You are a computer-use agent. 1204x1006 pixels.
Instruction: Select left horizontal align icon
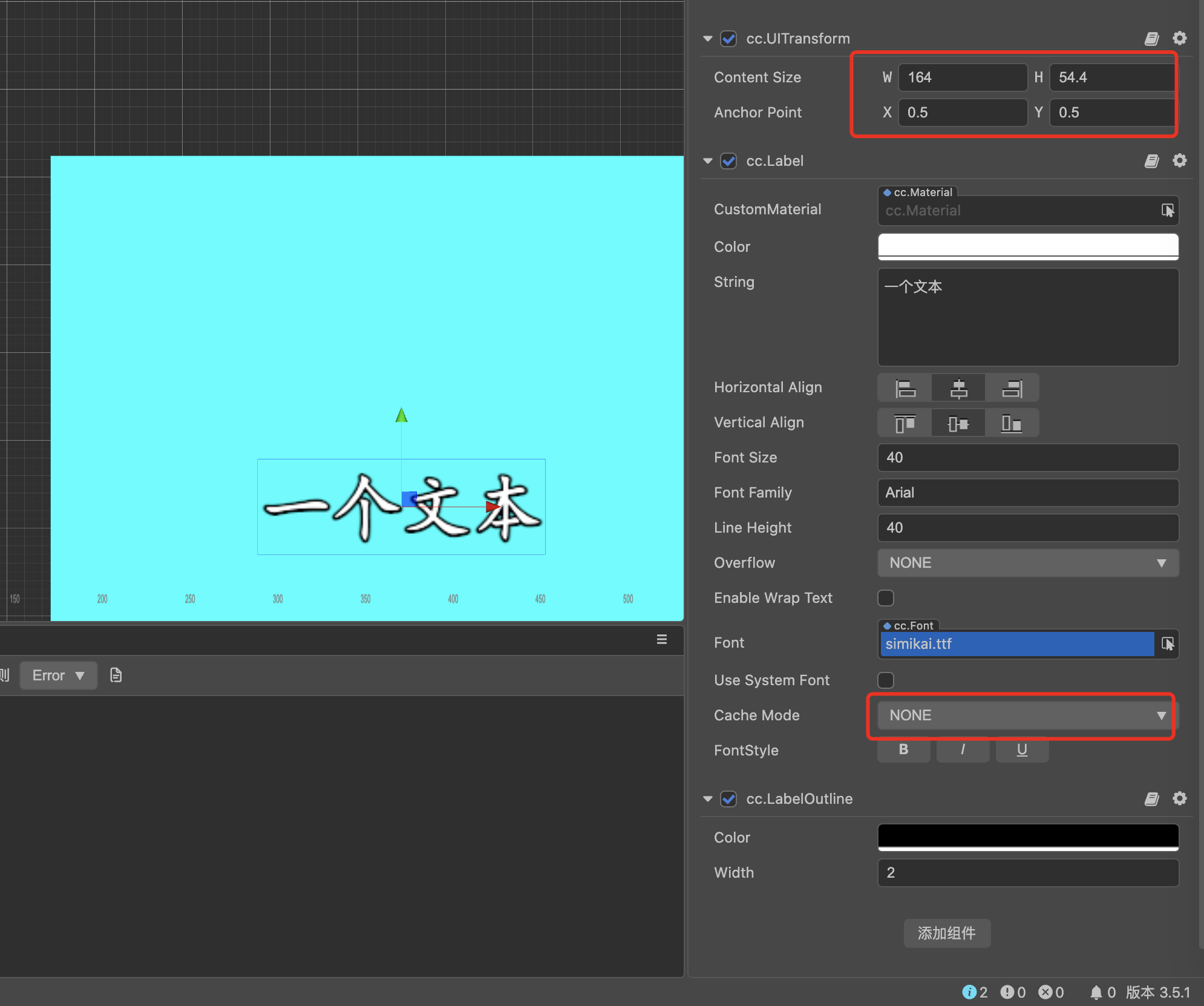[905, 388]
